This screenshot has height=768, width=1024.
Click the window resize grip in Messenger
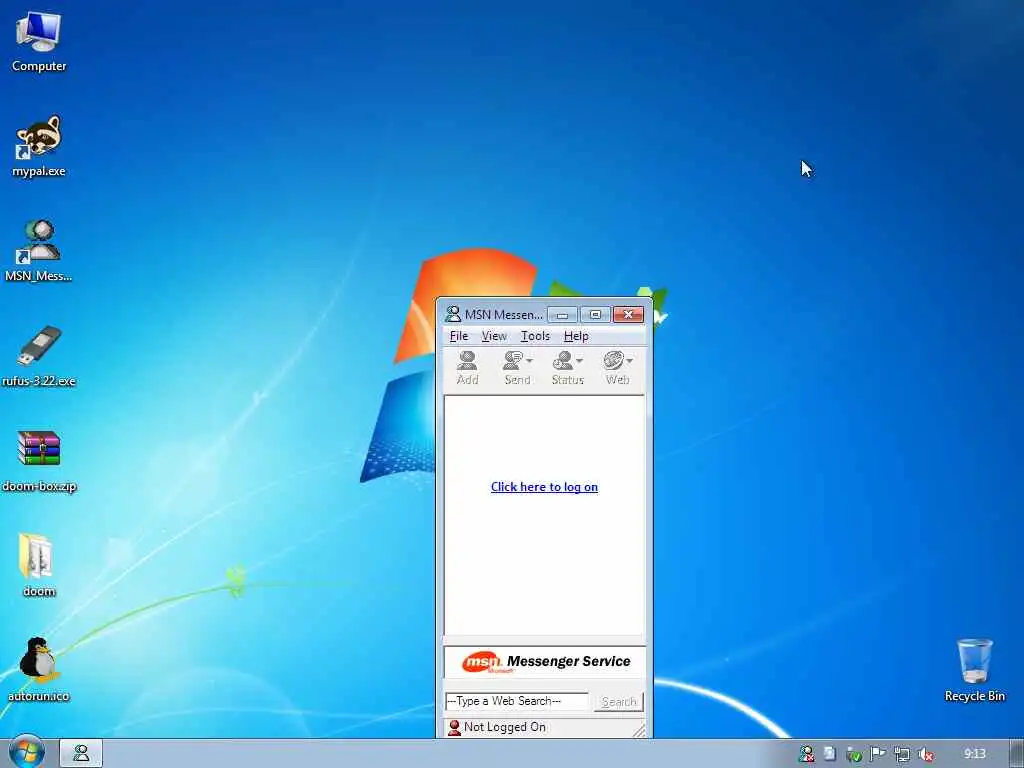639,730
